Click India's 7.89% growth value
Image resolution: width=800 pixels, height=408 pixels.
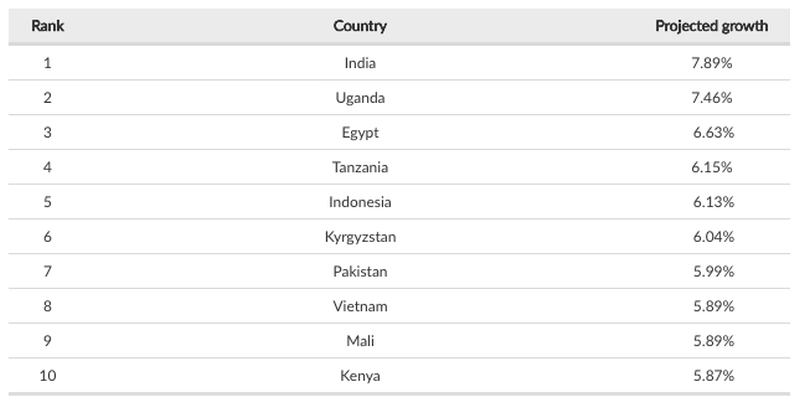tap(712, 63)
